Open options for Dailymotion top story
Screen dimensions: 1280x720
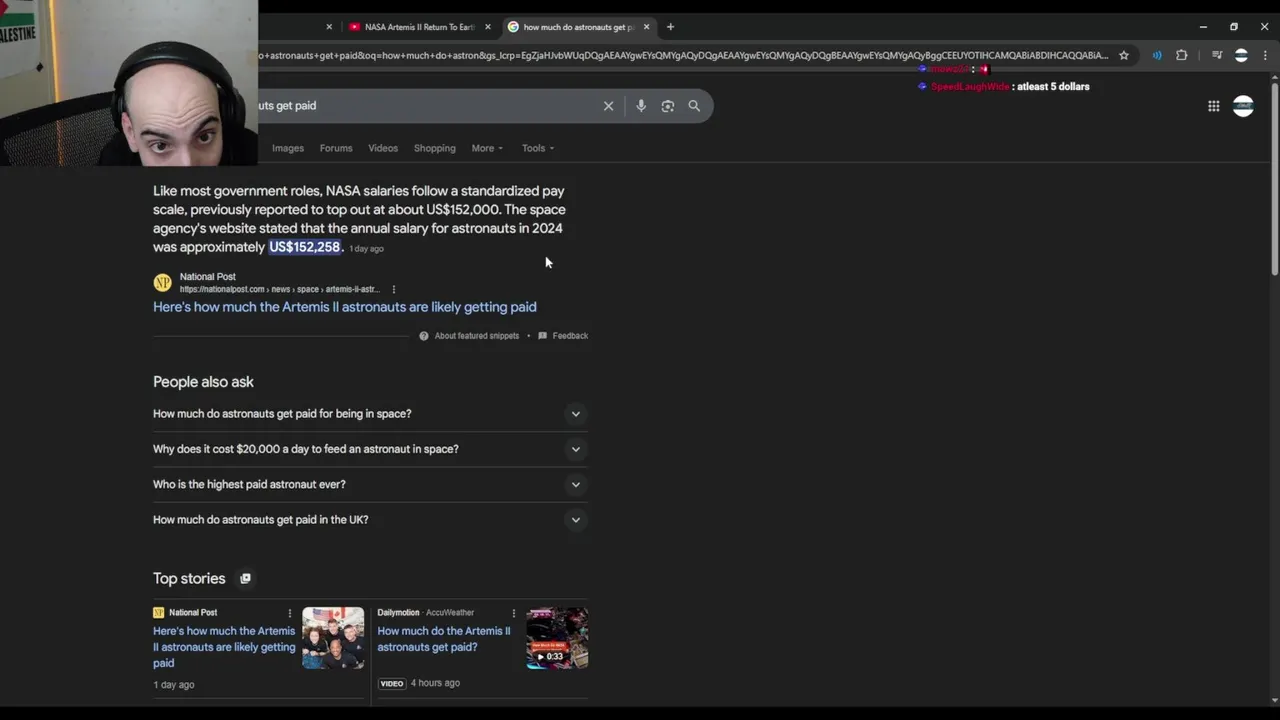[514, 613]
